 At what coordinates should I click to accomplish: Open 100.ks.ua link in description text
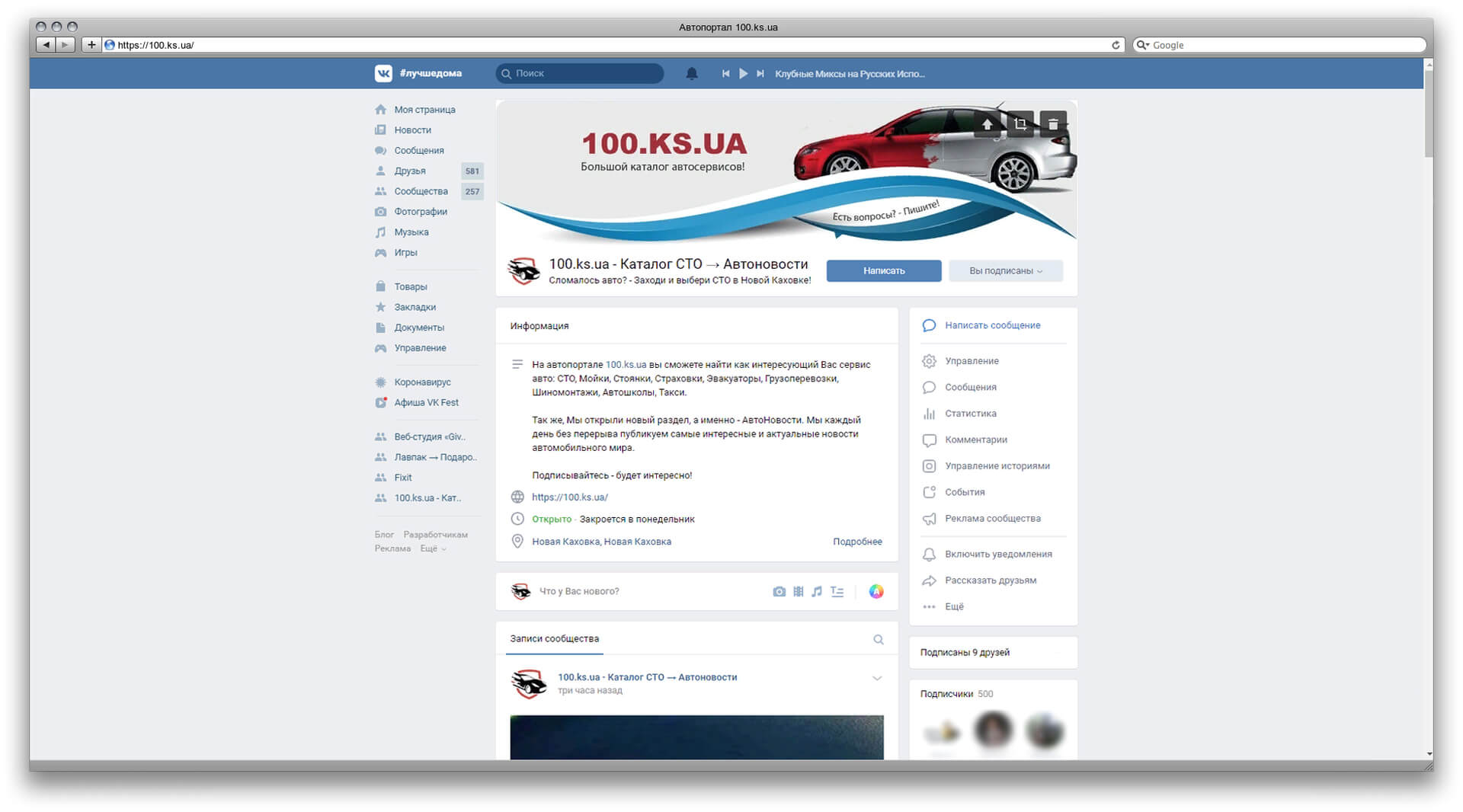point(626,365)
